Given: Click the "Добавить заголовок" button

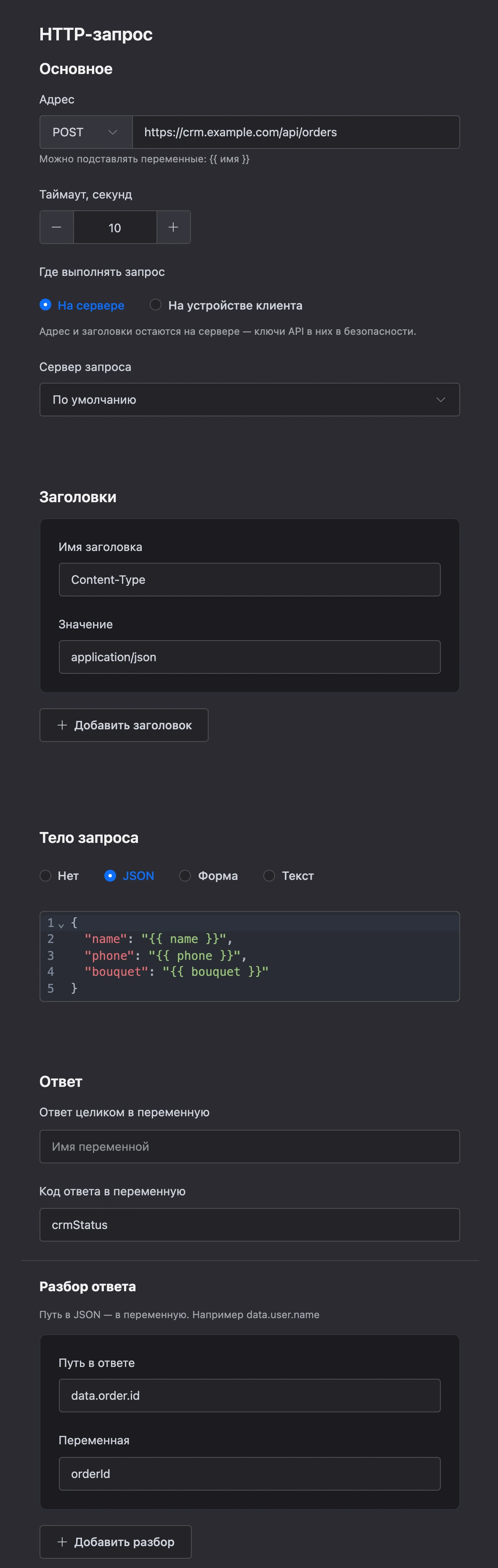Looking at the screenshot, I should [x=124, y=725].
